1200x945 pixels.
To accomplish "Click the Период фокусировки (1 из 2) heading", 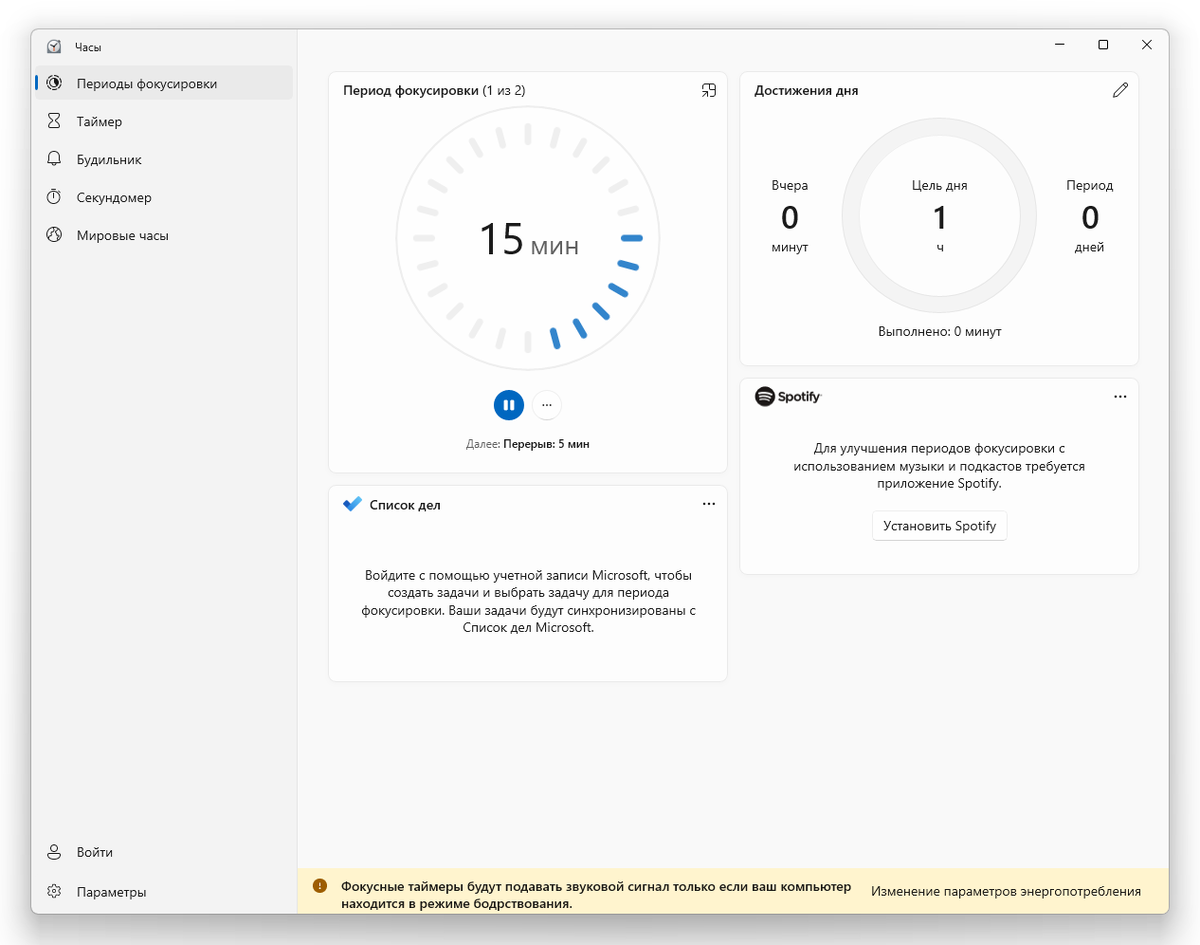I will (434, 90).
